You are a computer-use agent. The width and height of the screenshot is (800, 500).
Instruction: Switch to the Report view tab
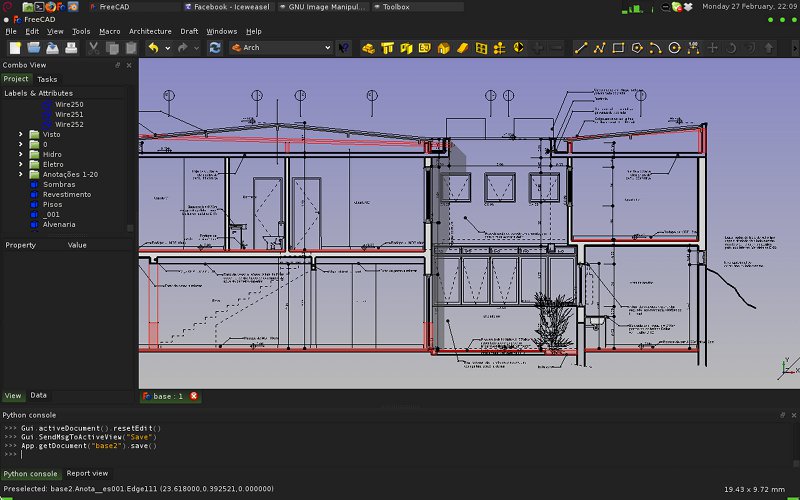pos(87,473)
